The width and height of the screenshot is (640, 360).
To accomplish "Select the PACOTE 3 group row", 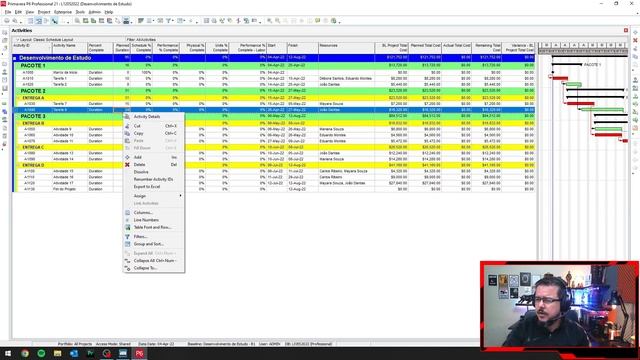I will pos(273,116).
